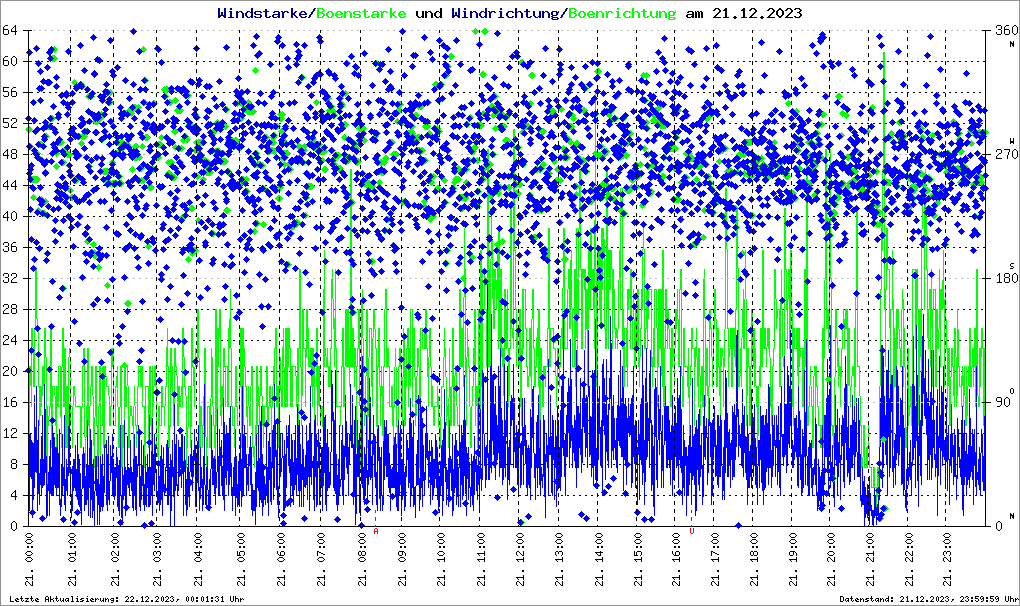Screen dimensions: 1020x606
Task: Click the 360 degree label on the right axis
Action: (x=1003, y=30)
